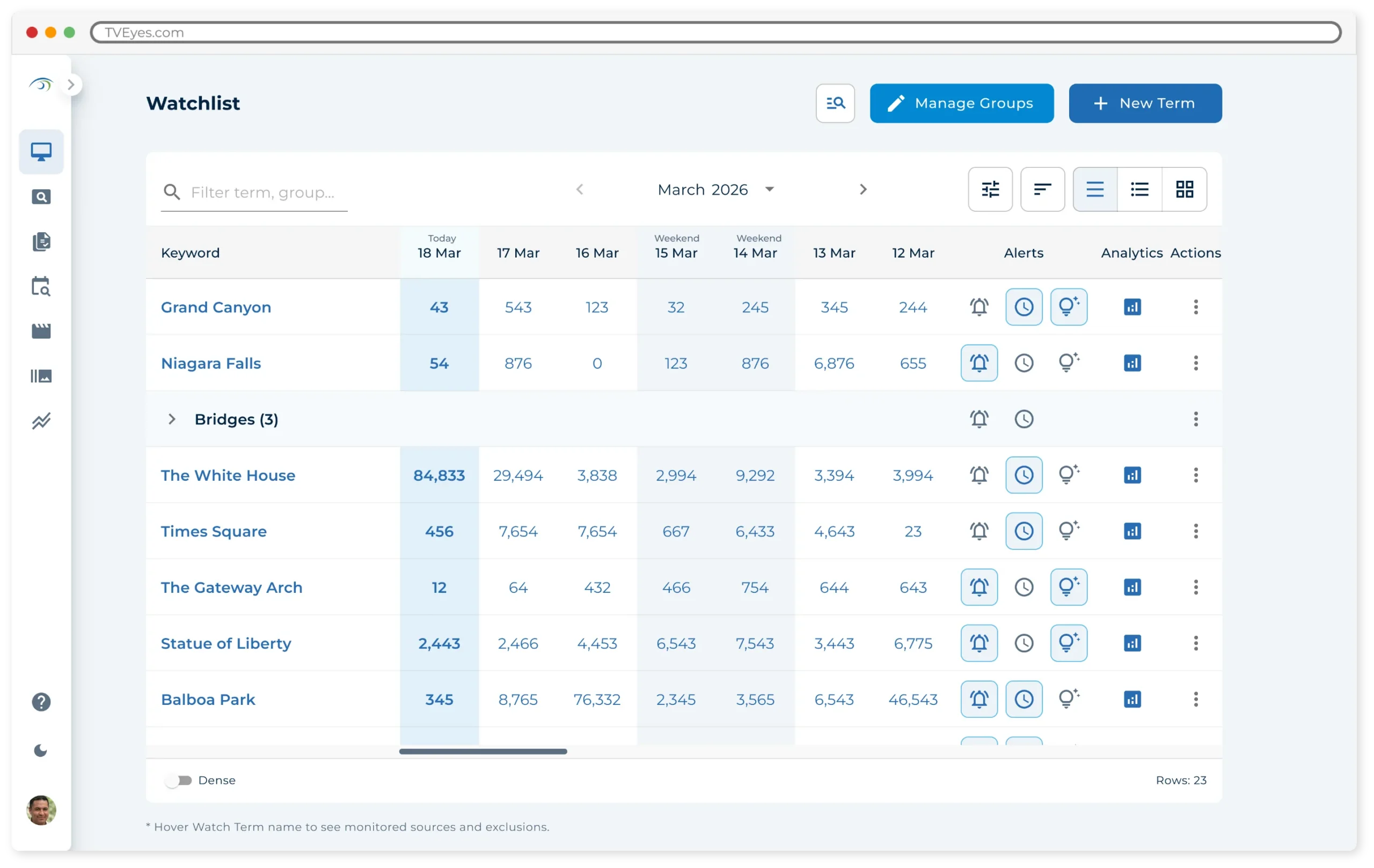Toggle the Dense rows switch

[x=179, y=780]
